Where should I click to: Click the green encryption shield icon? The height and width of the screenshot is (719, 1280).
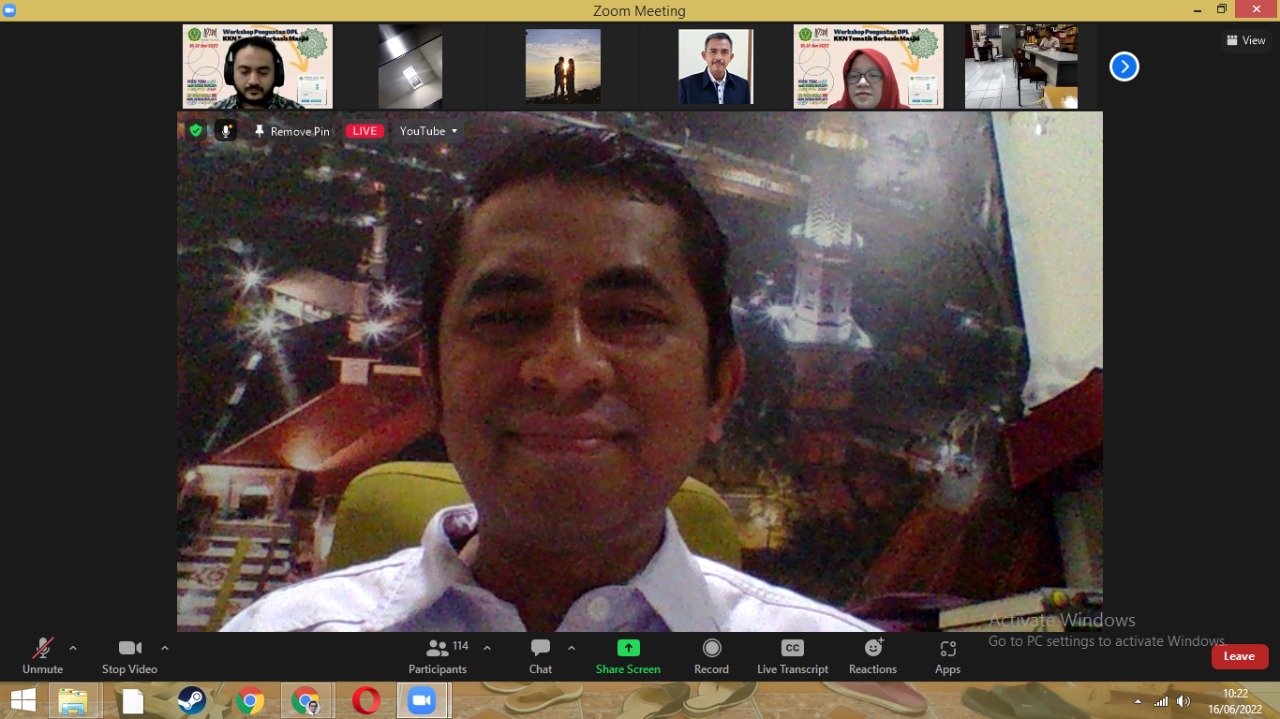pyautogui.click(x=196, y=131)
